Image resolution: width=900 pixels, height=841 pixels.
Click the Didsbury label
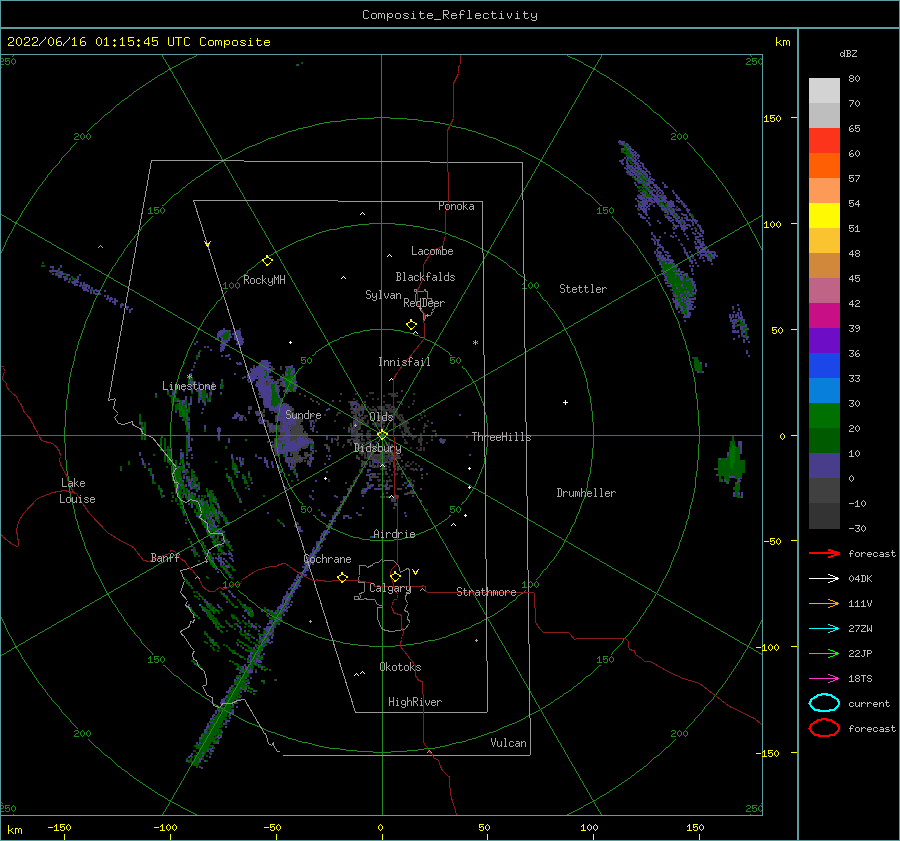pyautogui.click(x=377, y=448)
